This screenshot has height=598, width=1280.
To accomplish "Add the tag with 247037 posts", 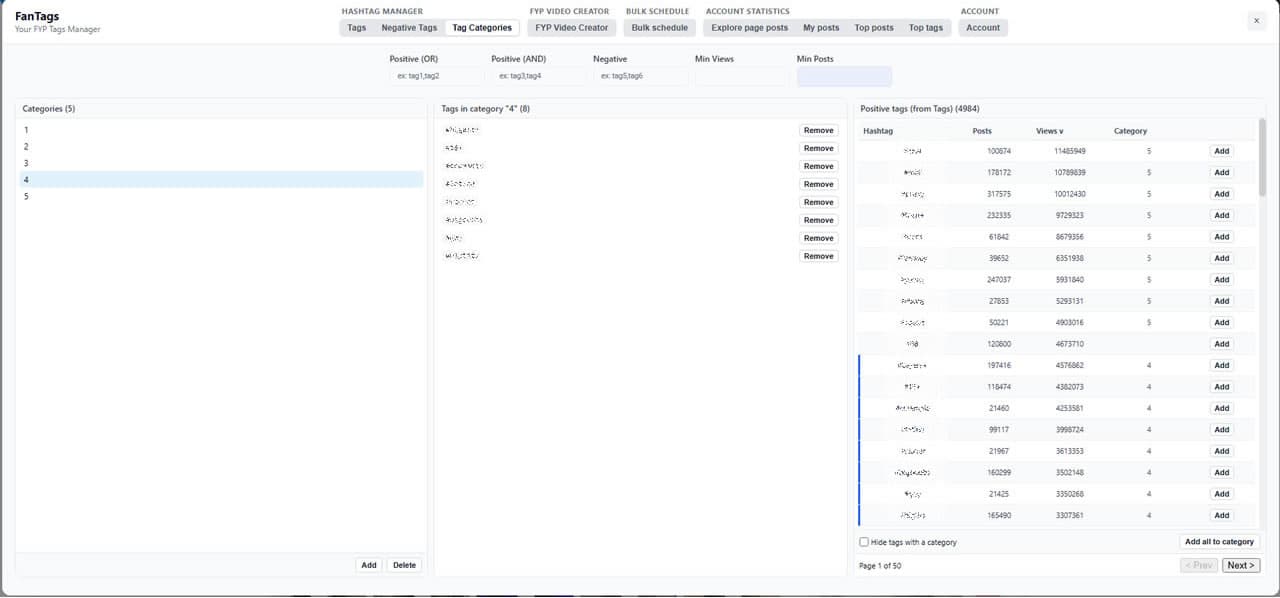I will click(1221, 280).
